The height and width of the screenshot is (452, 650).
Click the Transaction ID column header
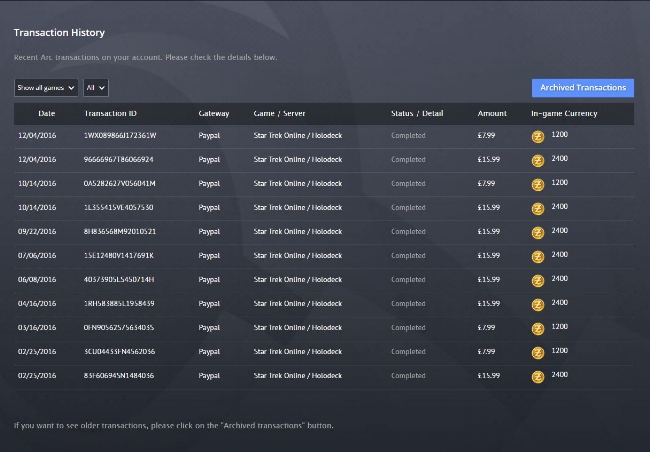tap(110, 113)
